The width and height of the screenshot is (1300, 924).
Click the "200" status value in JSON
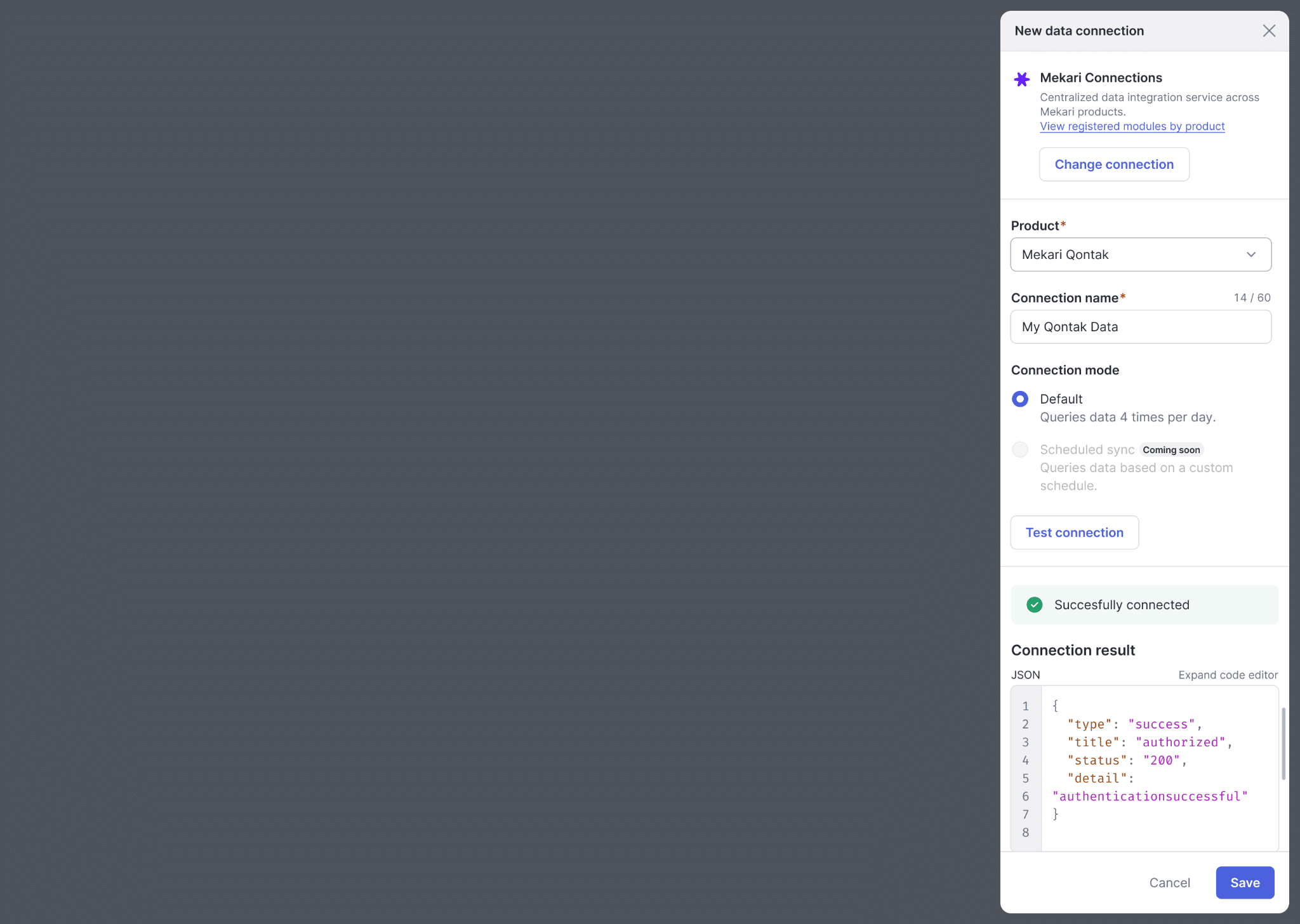[1161, 760]
